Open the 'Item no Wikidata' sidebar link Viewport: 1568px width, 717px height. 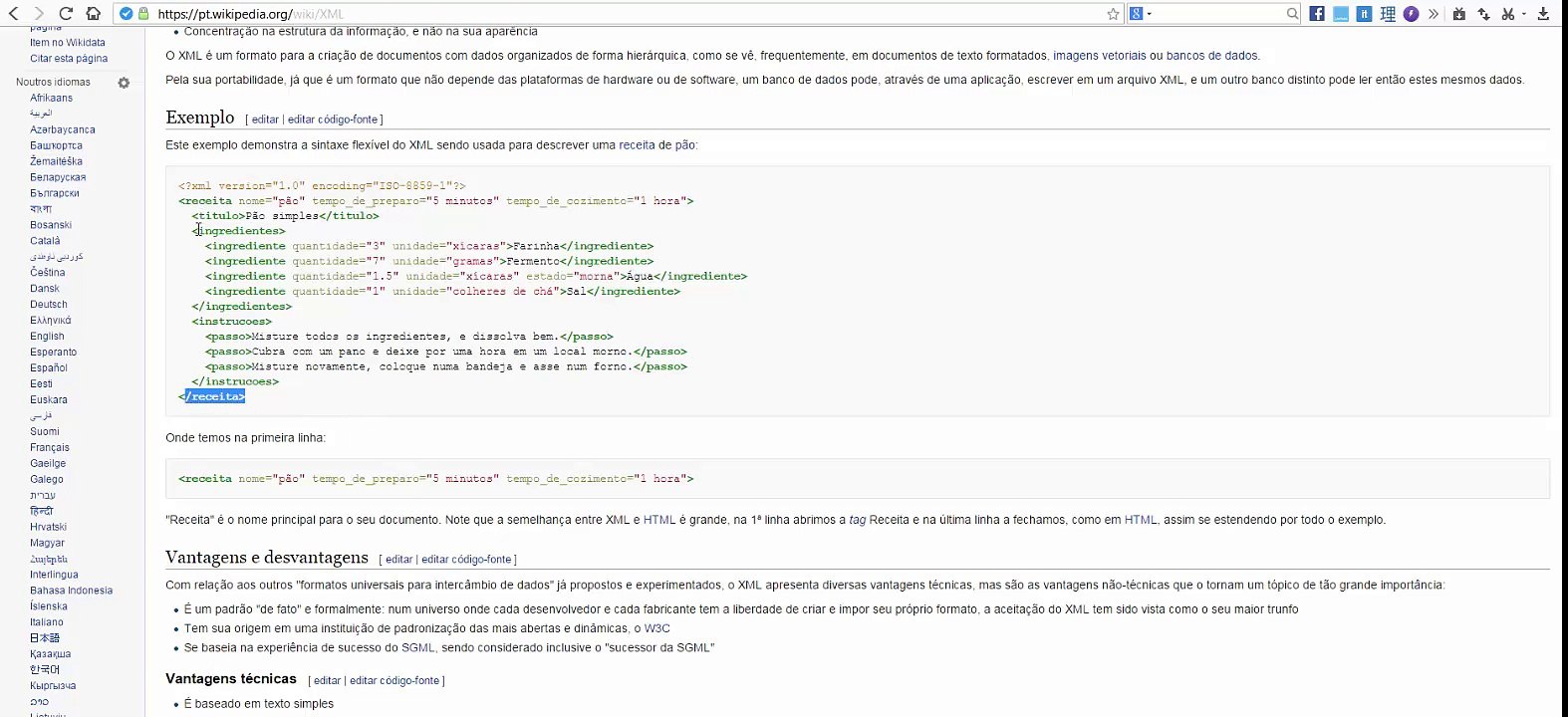pyautogui.click(x=67, y=43)
